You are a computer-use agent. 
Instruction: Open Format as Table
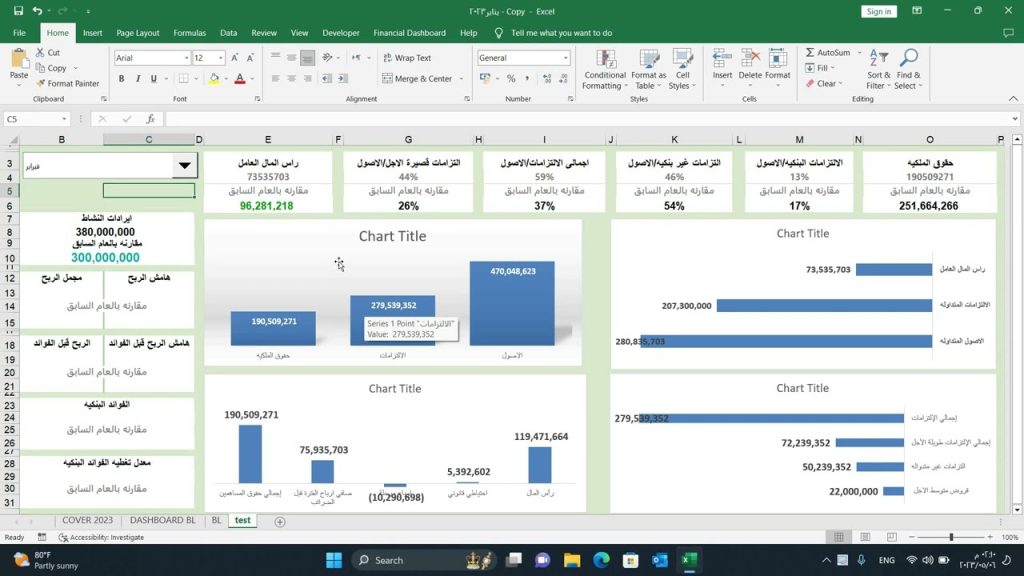pyautogui.click(x=648, y=69)
